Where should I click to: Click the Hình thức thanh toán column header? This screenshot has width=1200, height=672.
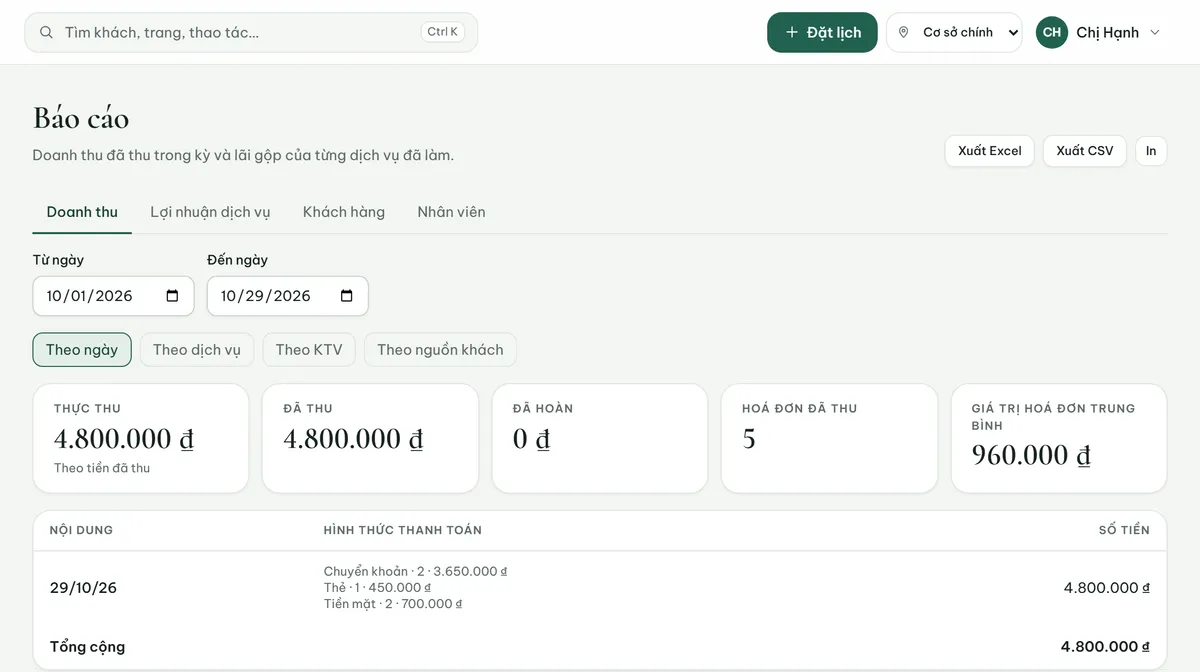coord(402,530)
